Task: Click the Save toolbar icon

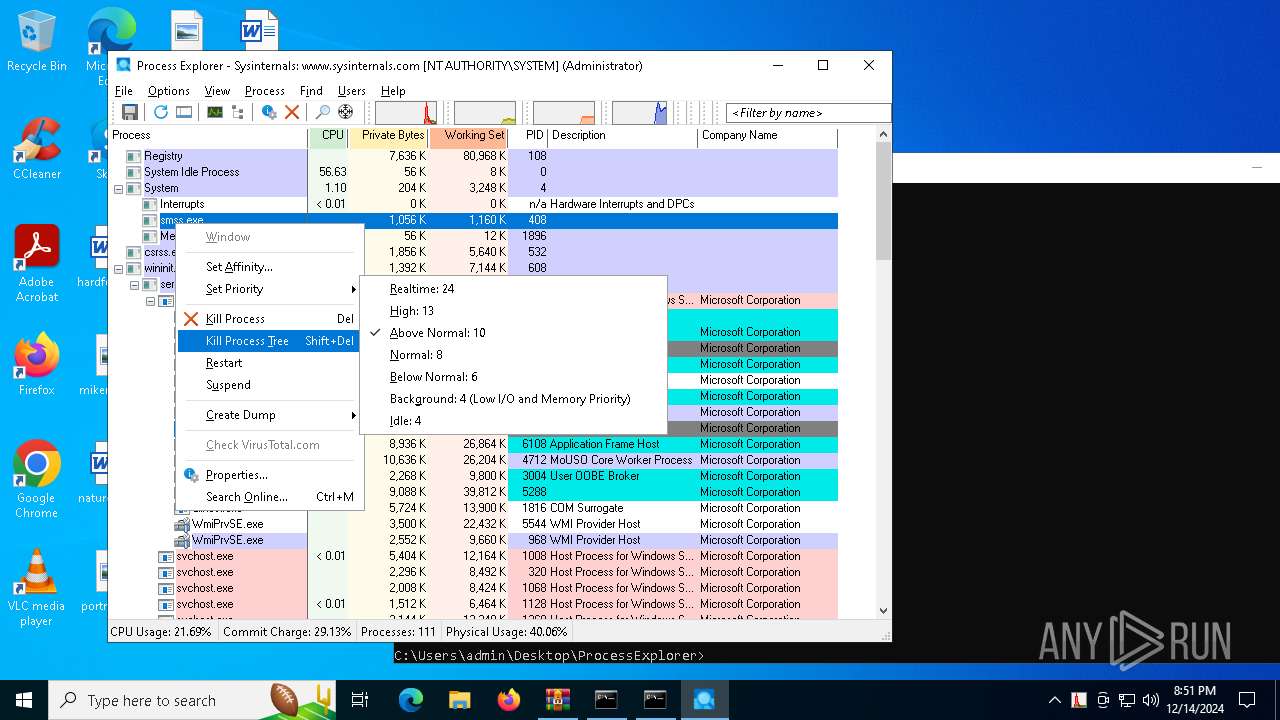Action: click(129, 112)
